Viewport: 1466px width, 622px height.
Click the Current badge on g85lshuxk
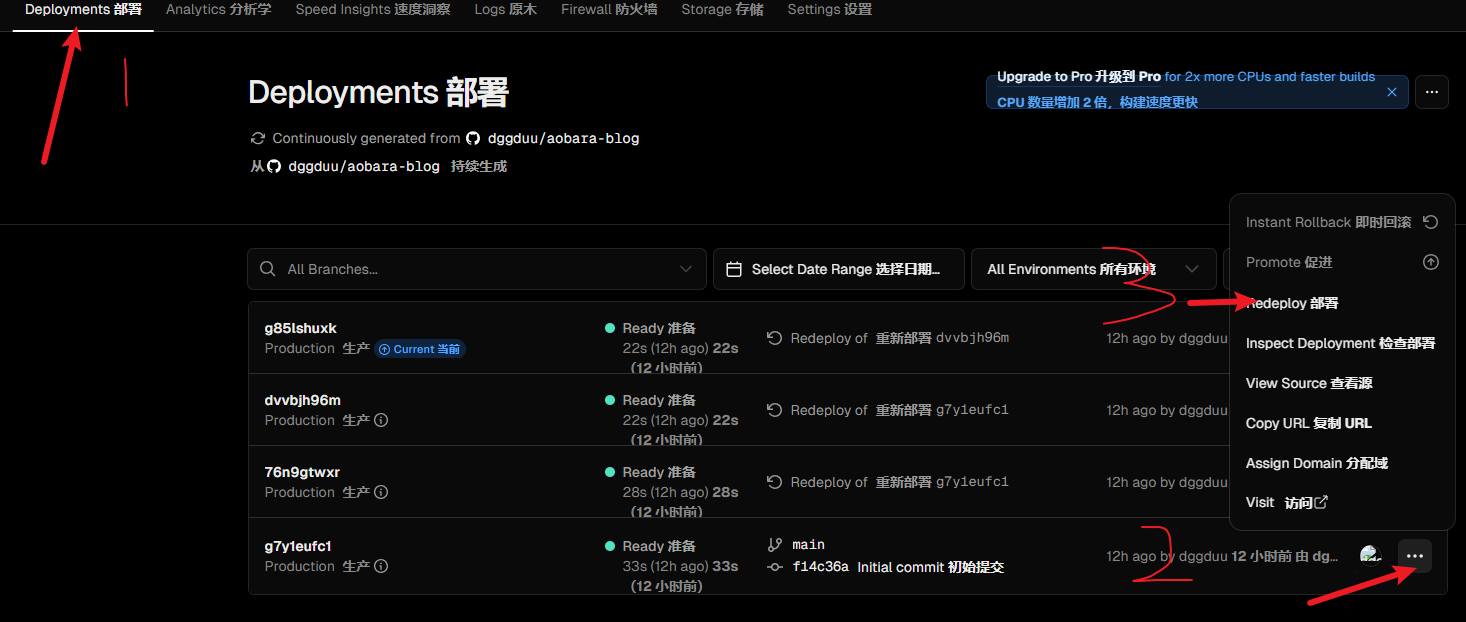tap(420, 349)
